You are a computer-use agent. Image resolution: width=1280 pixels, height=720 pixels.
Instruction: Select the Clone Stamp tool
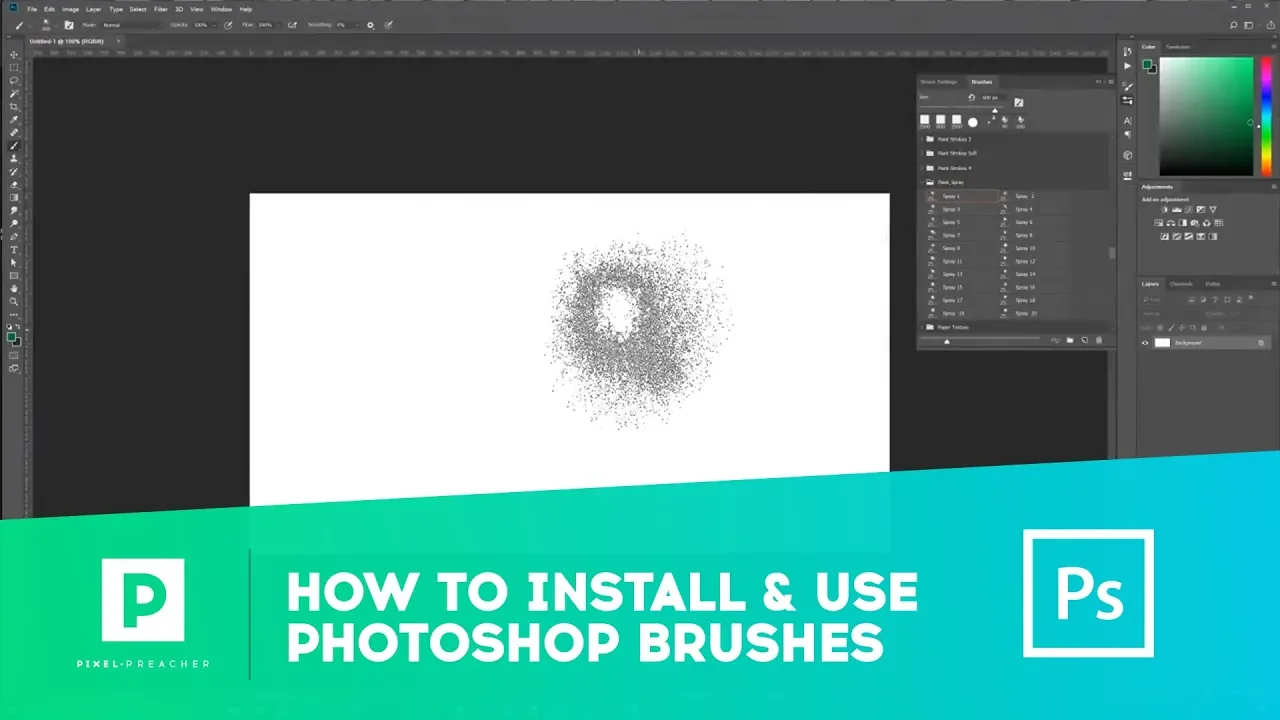[x=14, y=158]
